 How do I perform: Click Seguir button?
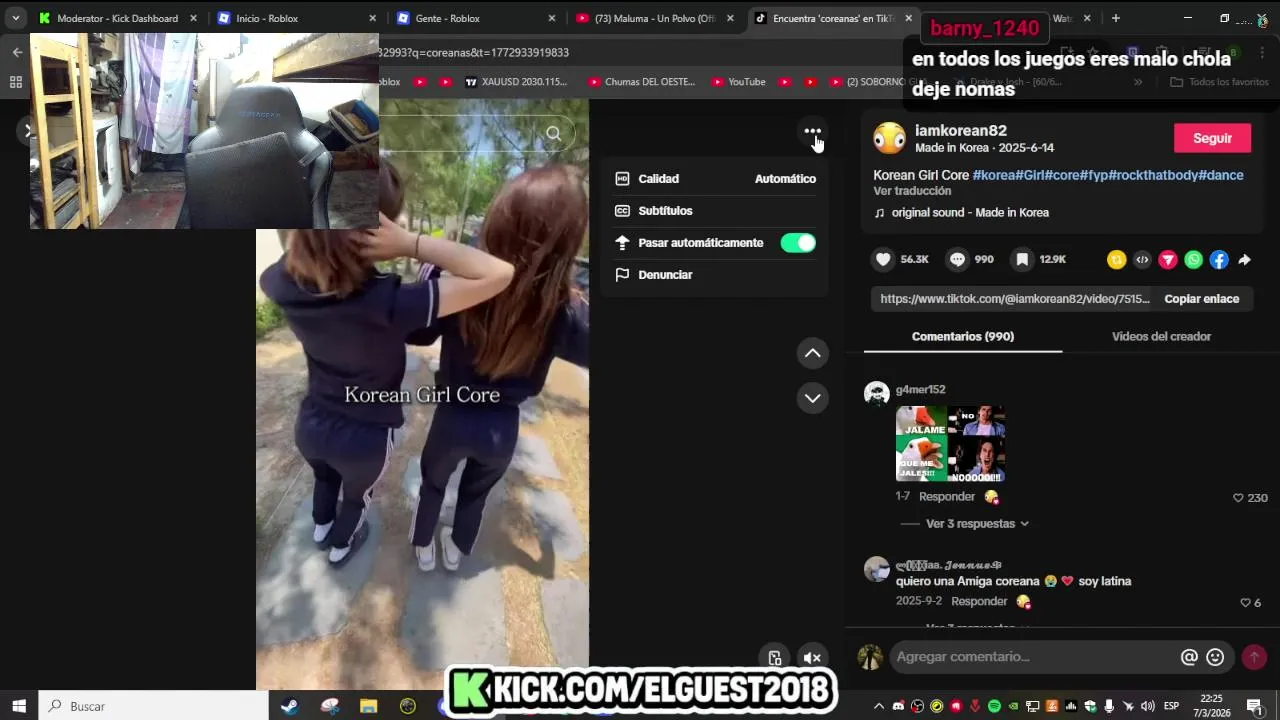point(1212,139)
